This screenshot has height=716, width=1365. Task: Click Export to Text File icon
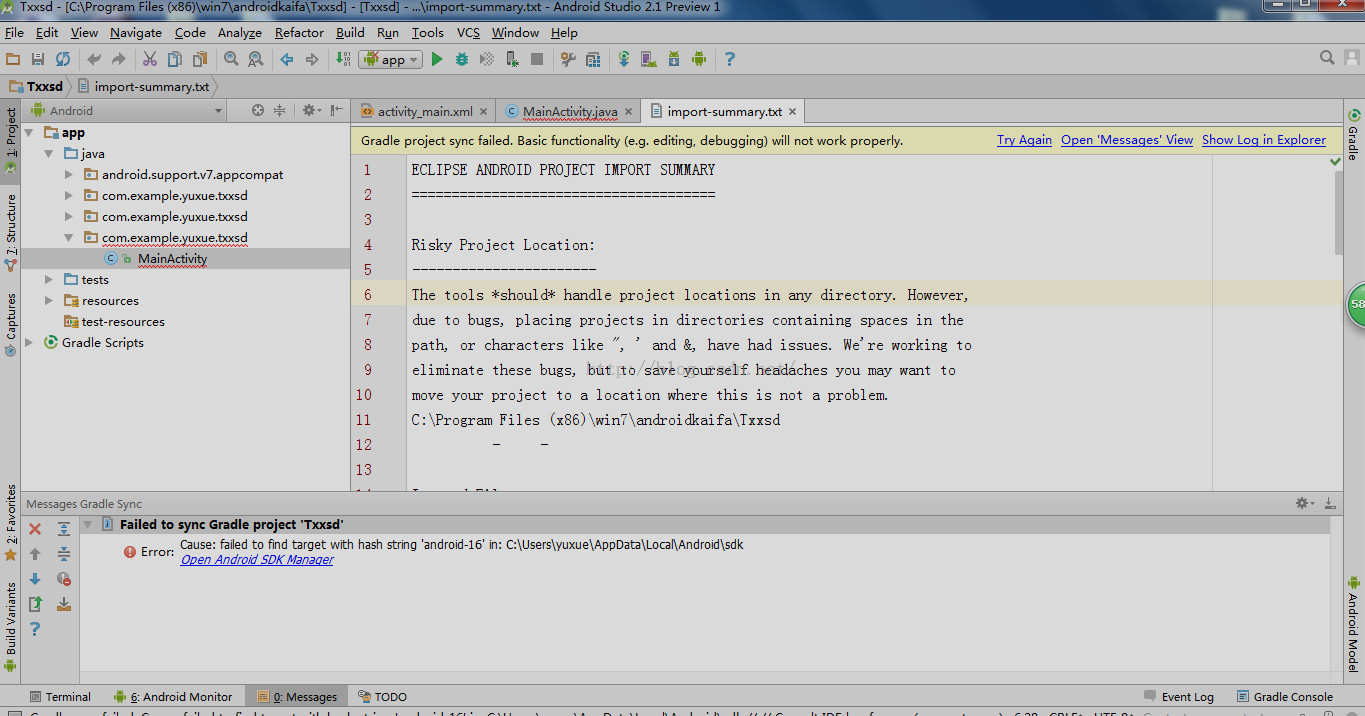(35, 604)
